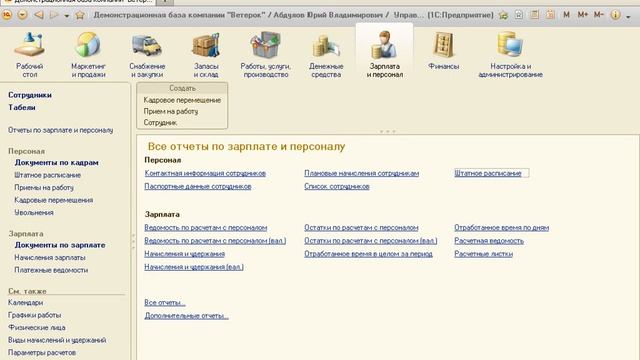
Task: Open Отработанное время в целом за период
Action: [x=368, y=254]
